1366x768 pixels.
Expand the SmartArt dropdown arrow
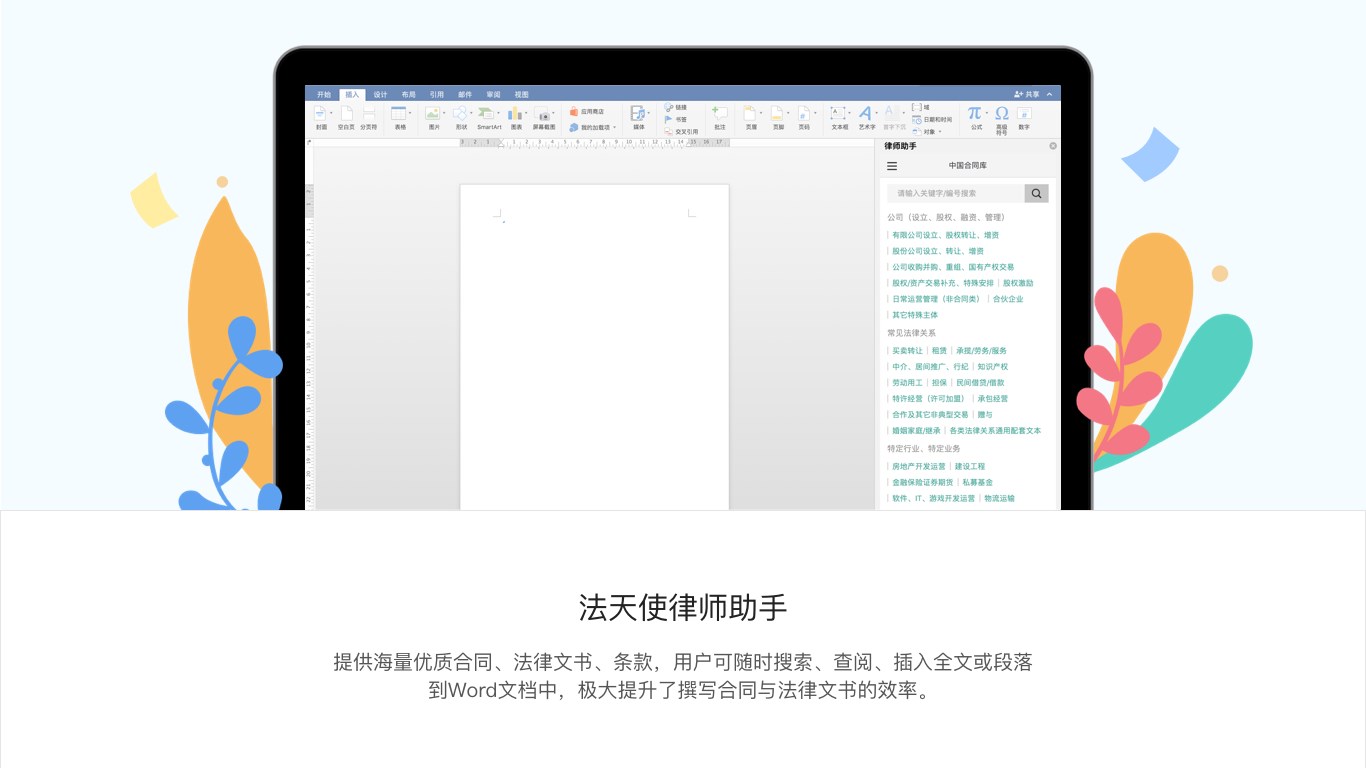[x=498, y=114]
